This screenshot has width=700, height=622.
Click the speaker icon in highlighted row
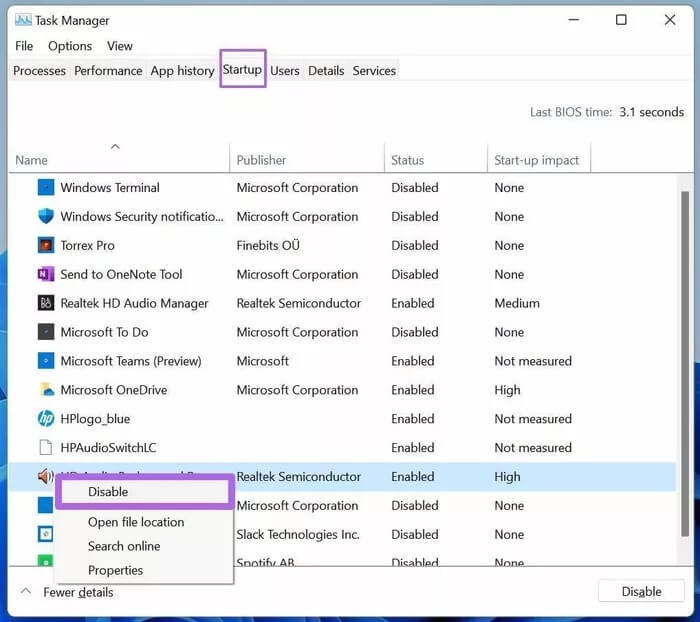pyautogui.click(x=46, y=476)
